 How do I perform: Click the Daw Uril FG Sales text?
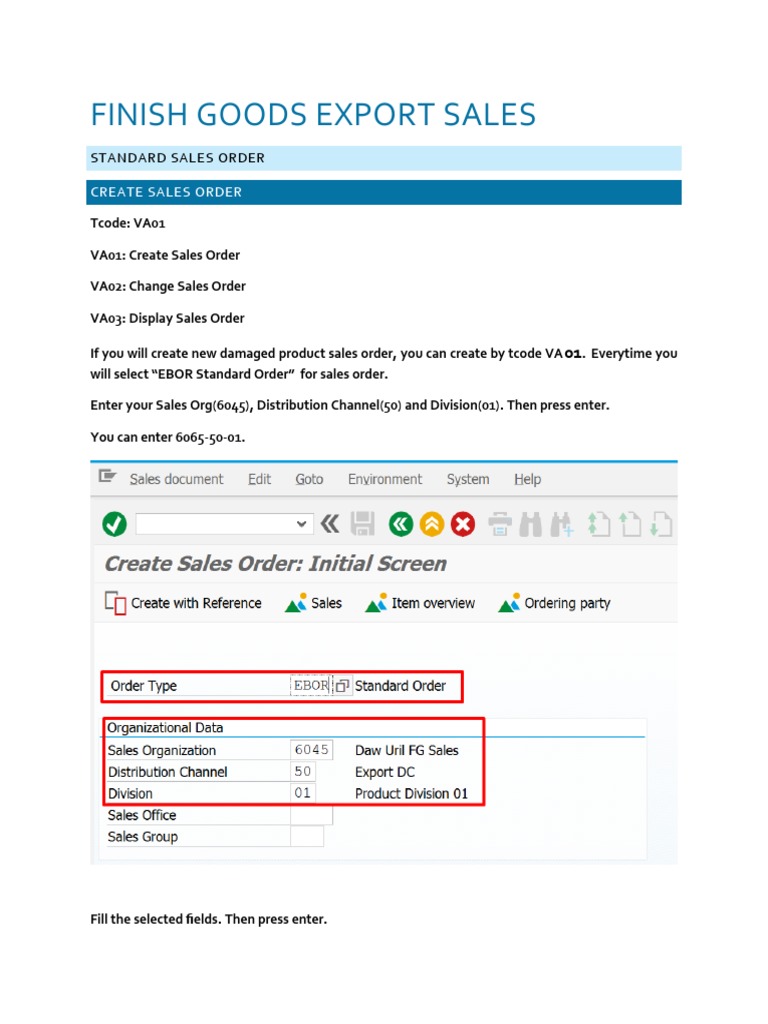click(406, 750)
